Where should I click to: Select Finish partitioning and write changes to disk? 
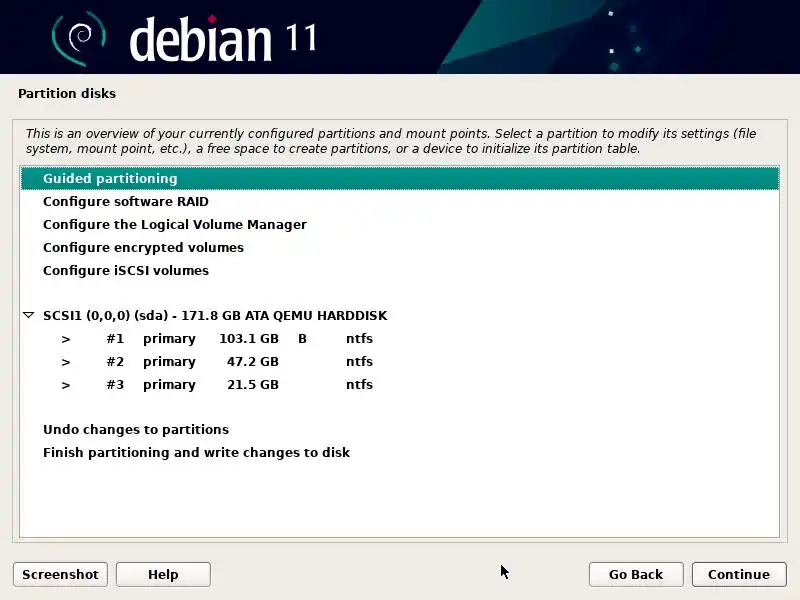pos(400,453)
